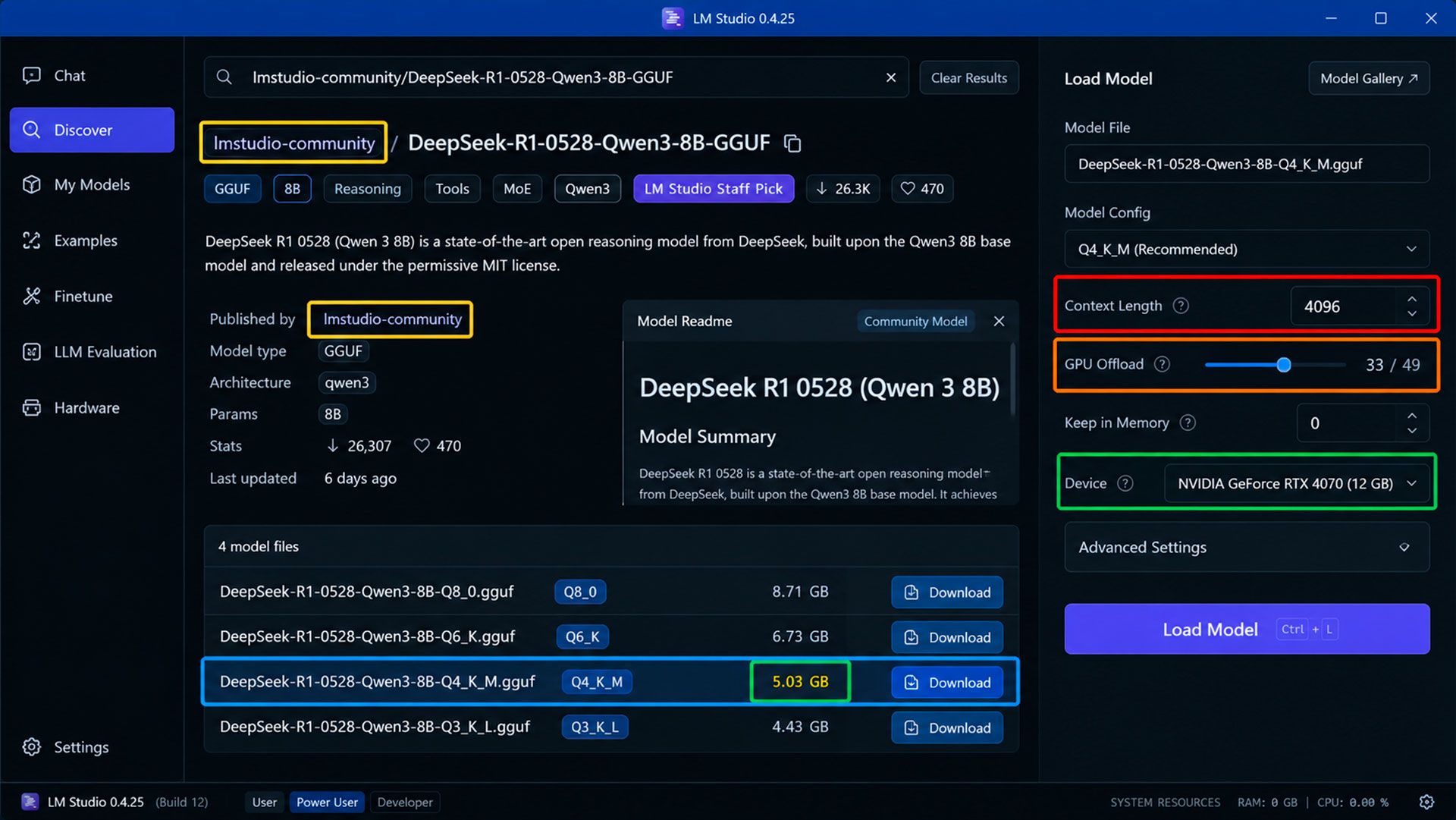This screenshot has height=820, width=1456.
Task: Click Keep in Memory help icon
Action: (x=1188, y=423)
